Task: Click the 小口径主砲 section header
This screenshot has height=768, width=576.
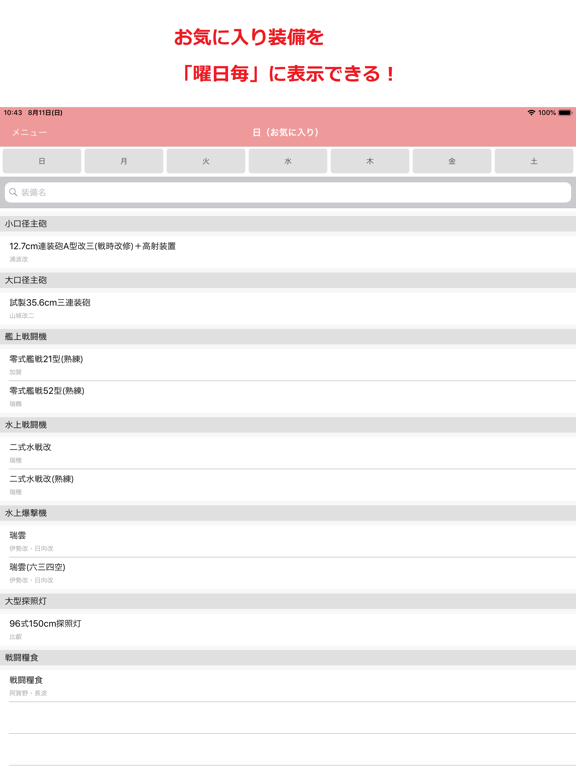Action: [288, 224]
